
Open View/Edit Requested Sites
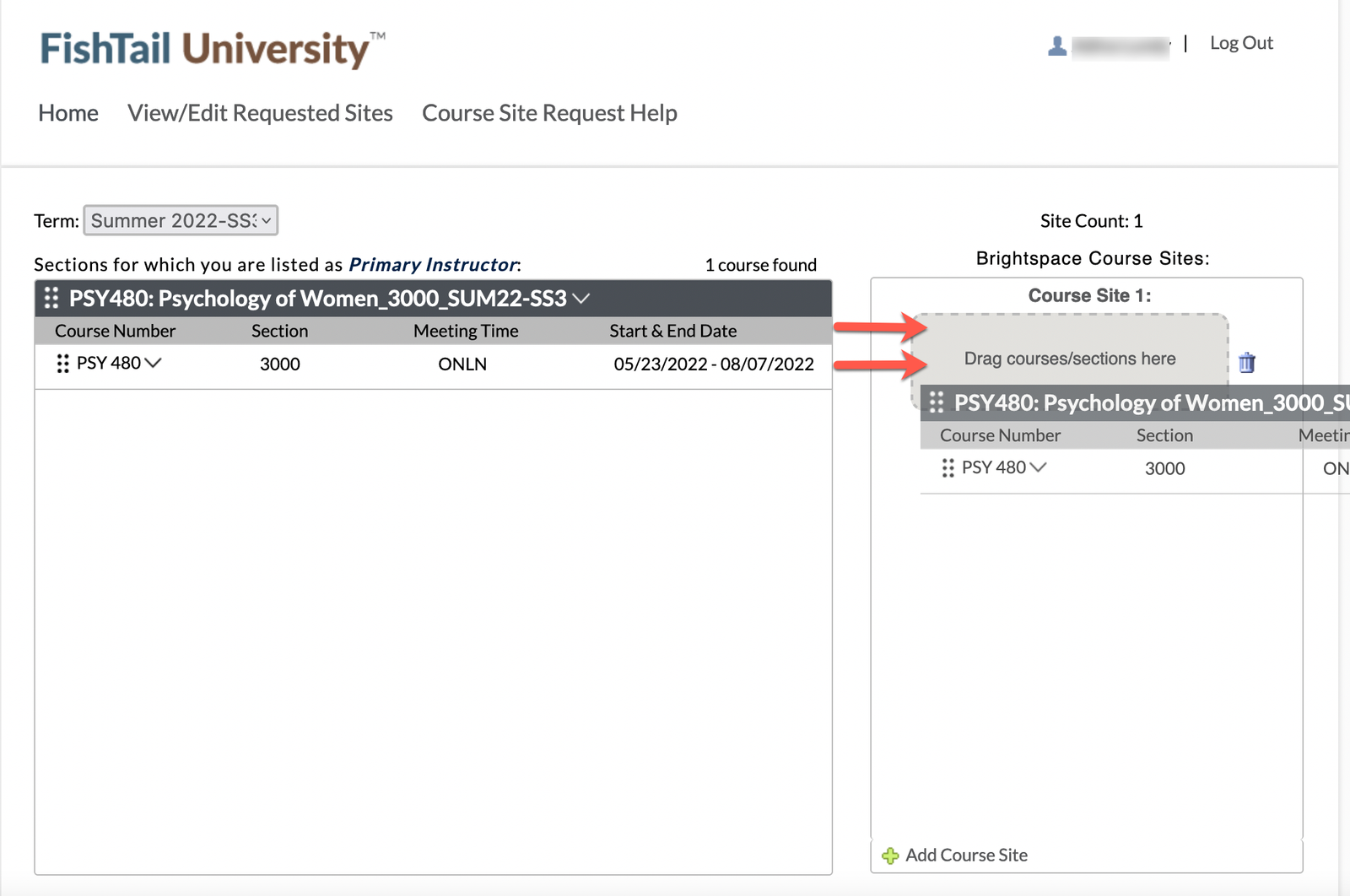260,113
